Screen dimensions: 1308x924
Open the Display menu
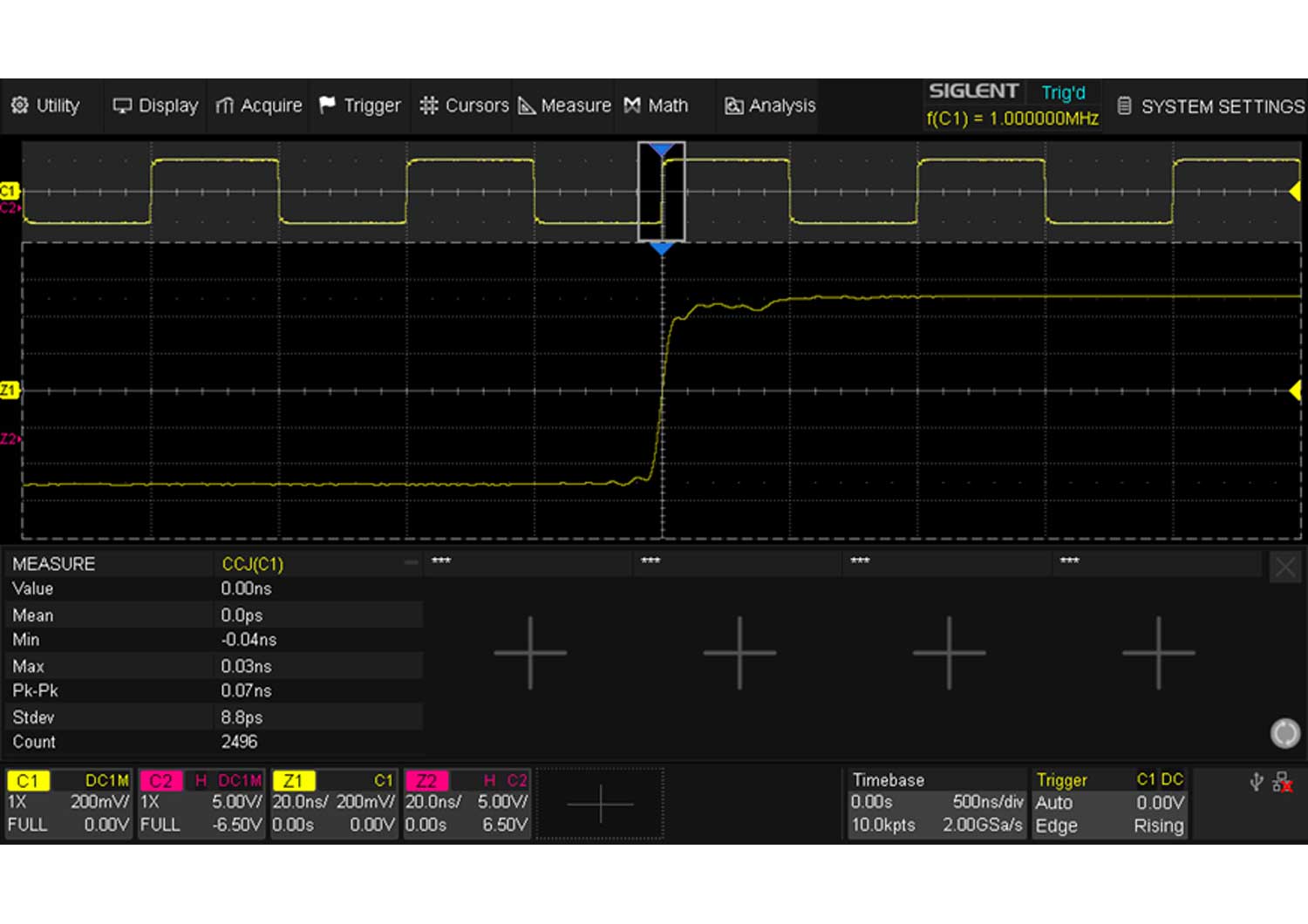[x=155, y=105]
